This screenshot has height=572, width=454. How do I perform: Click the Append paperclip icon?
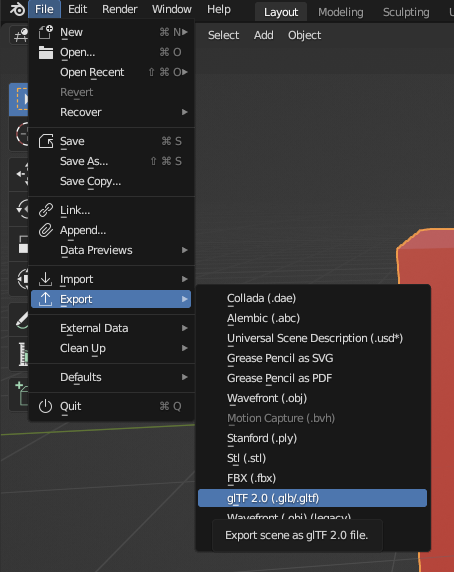point(46,230)
